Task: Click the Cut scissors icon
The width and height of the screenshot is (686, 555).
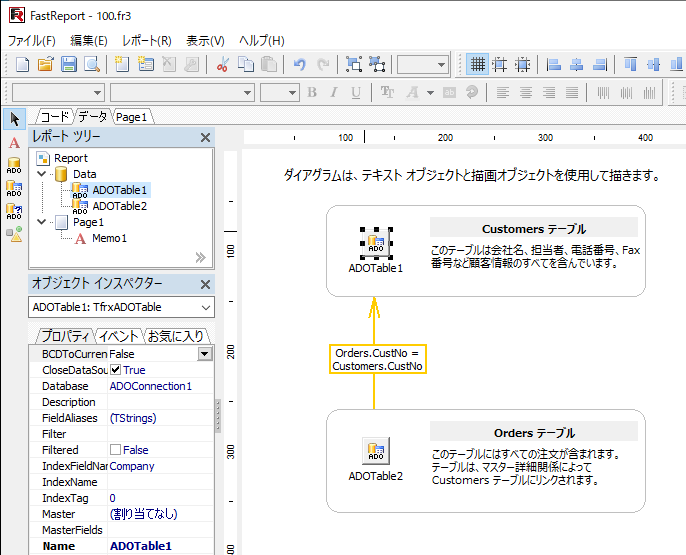Action: (222, 64)
